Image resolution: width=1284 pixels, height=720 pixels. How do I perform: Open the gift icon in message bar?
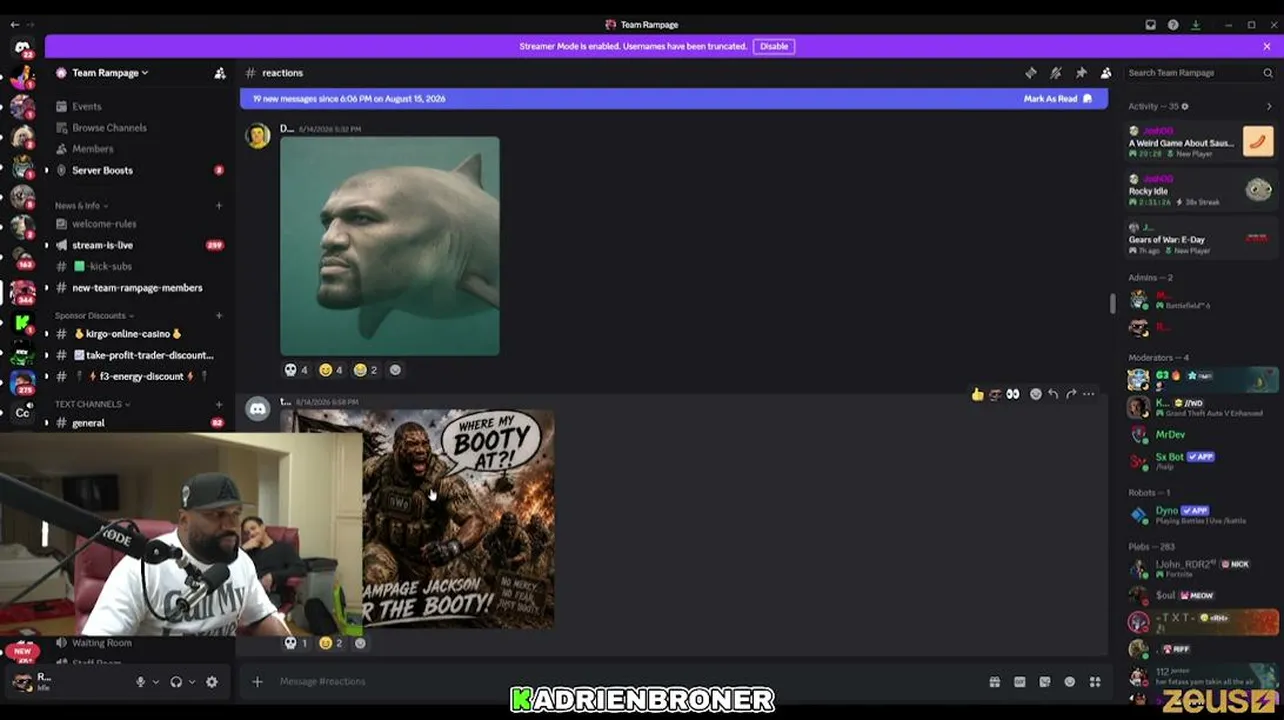coord(995,682)
